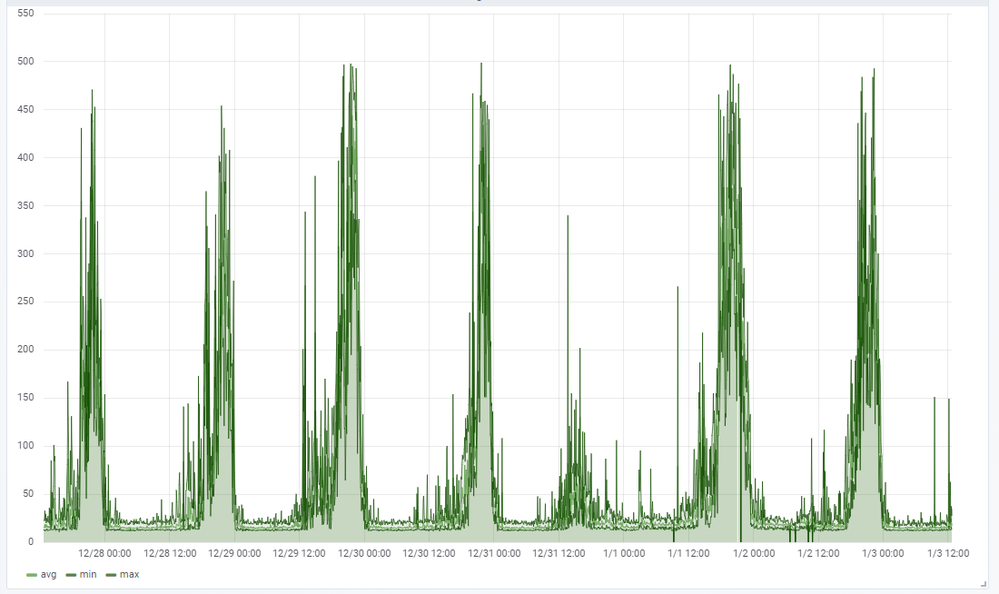
Task: Click the 1/1 12:00 time axis label
Action: pos(689,553)
